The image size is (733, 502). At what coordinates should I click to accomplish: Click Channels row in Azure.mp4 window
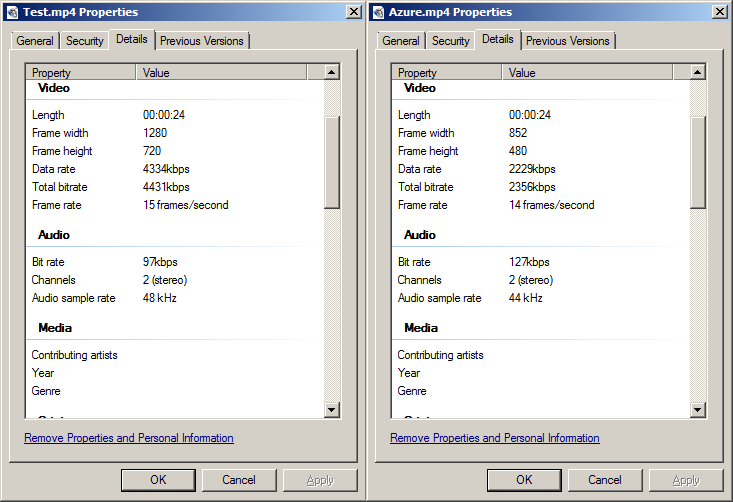click(541, 280)
